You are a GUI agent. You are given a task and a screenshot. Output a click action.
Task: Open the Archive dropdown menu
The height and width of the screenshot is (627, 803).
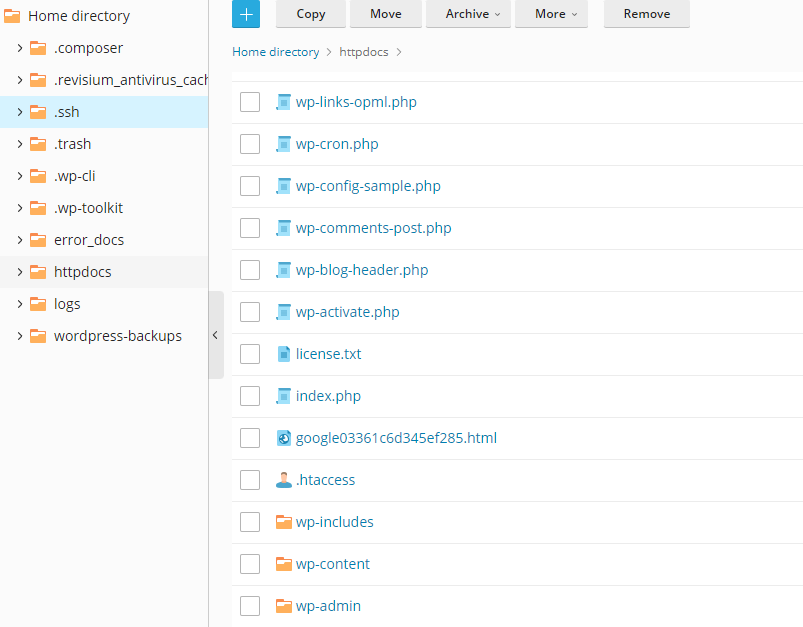[x=468, y=14]
